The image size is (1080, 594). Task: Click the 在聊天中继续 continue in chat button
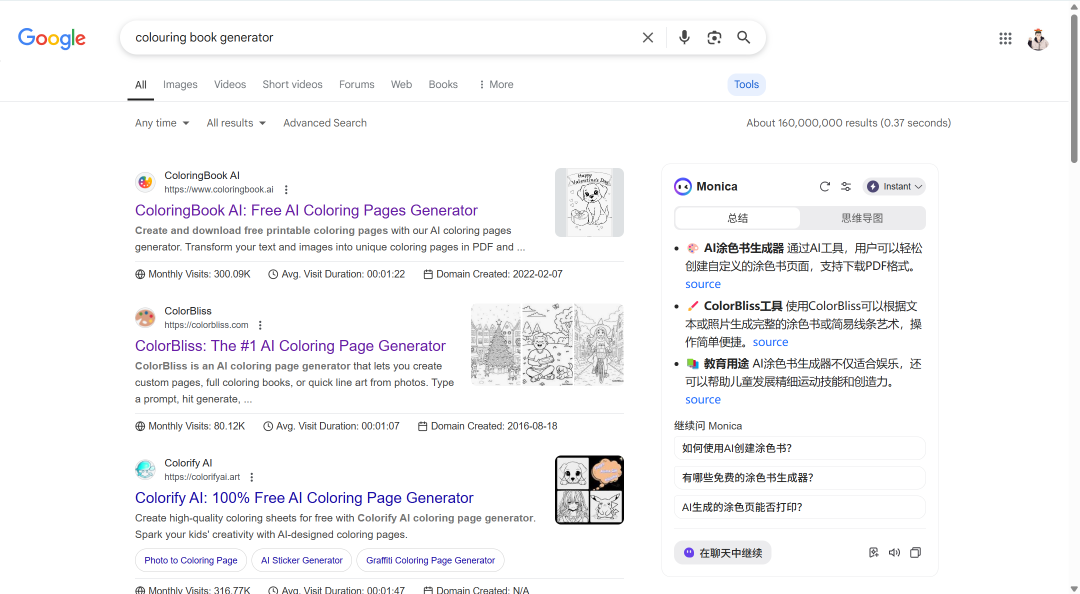[x=723, y=553]
